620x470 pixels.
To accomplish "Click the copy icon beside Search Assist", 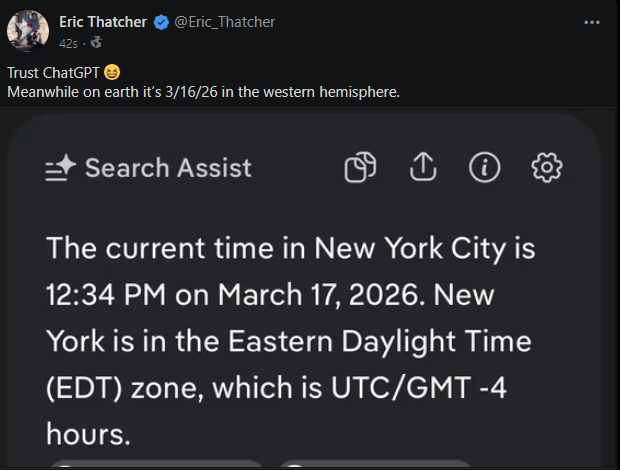I will (x=360, y=168).
